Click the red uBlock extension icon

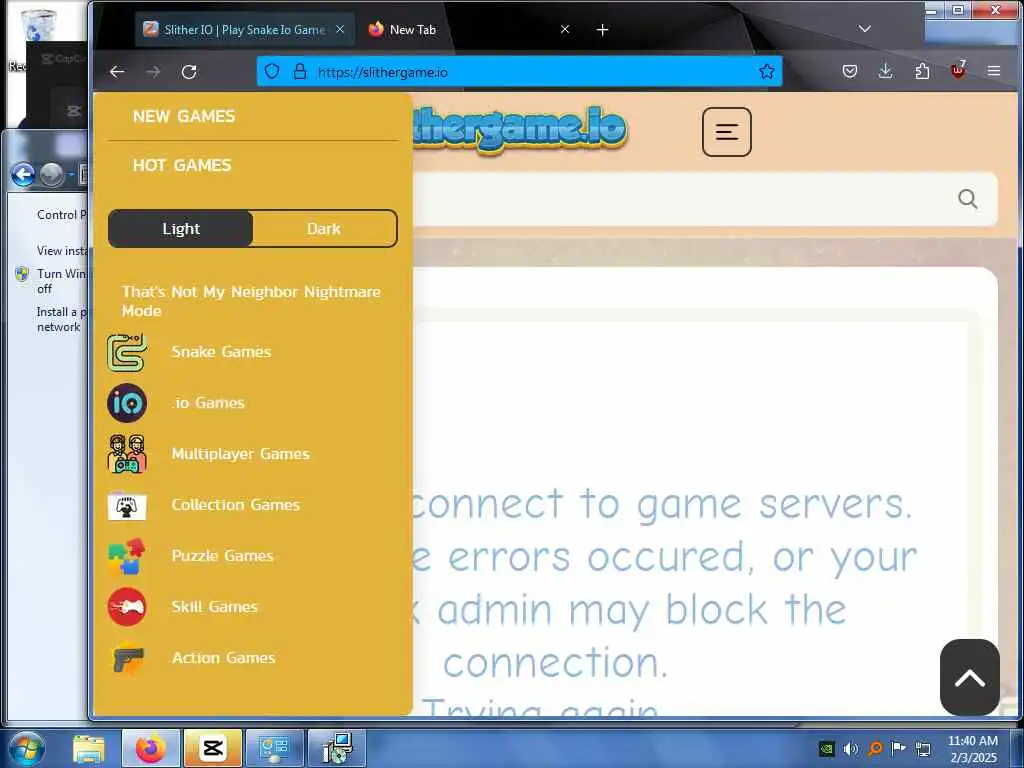coord(958,71)
